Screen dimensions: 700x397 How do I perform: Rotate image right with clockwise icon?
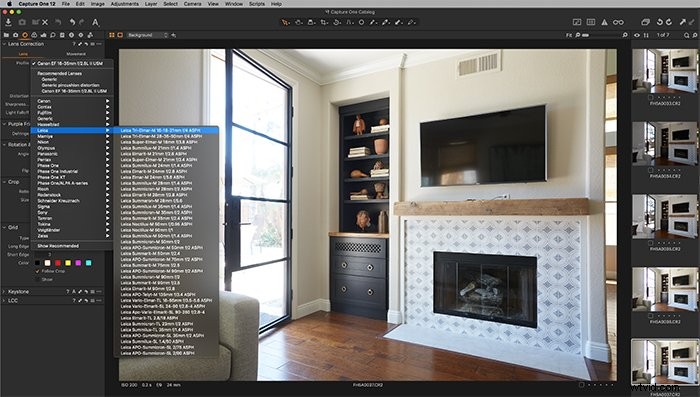coord(669,22)
